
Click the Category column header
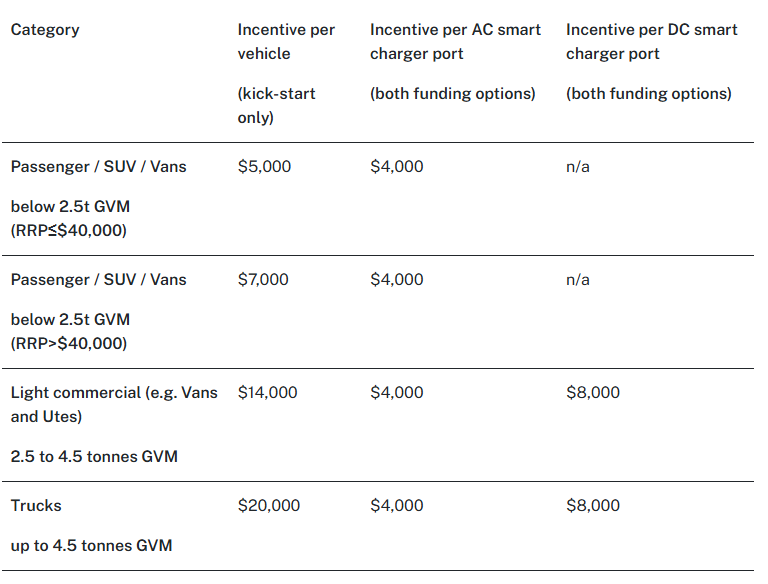(x=45, y=30)
